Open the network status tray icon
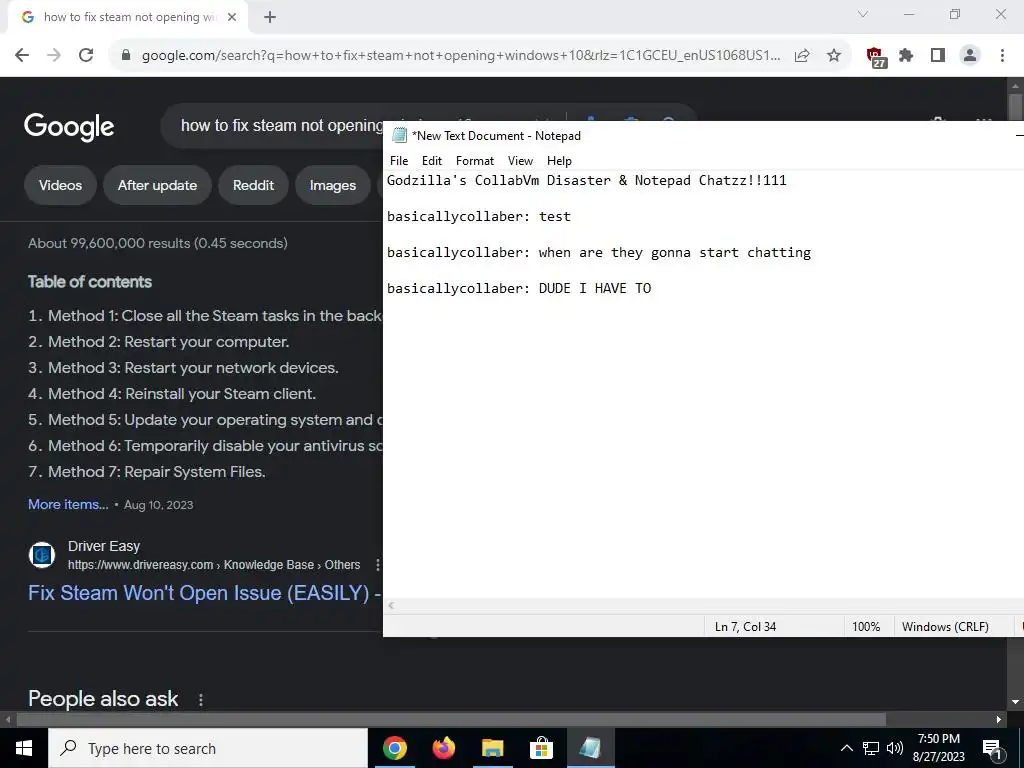The height and width of the screenshot is (768, 1024). point(871,748)
